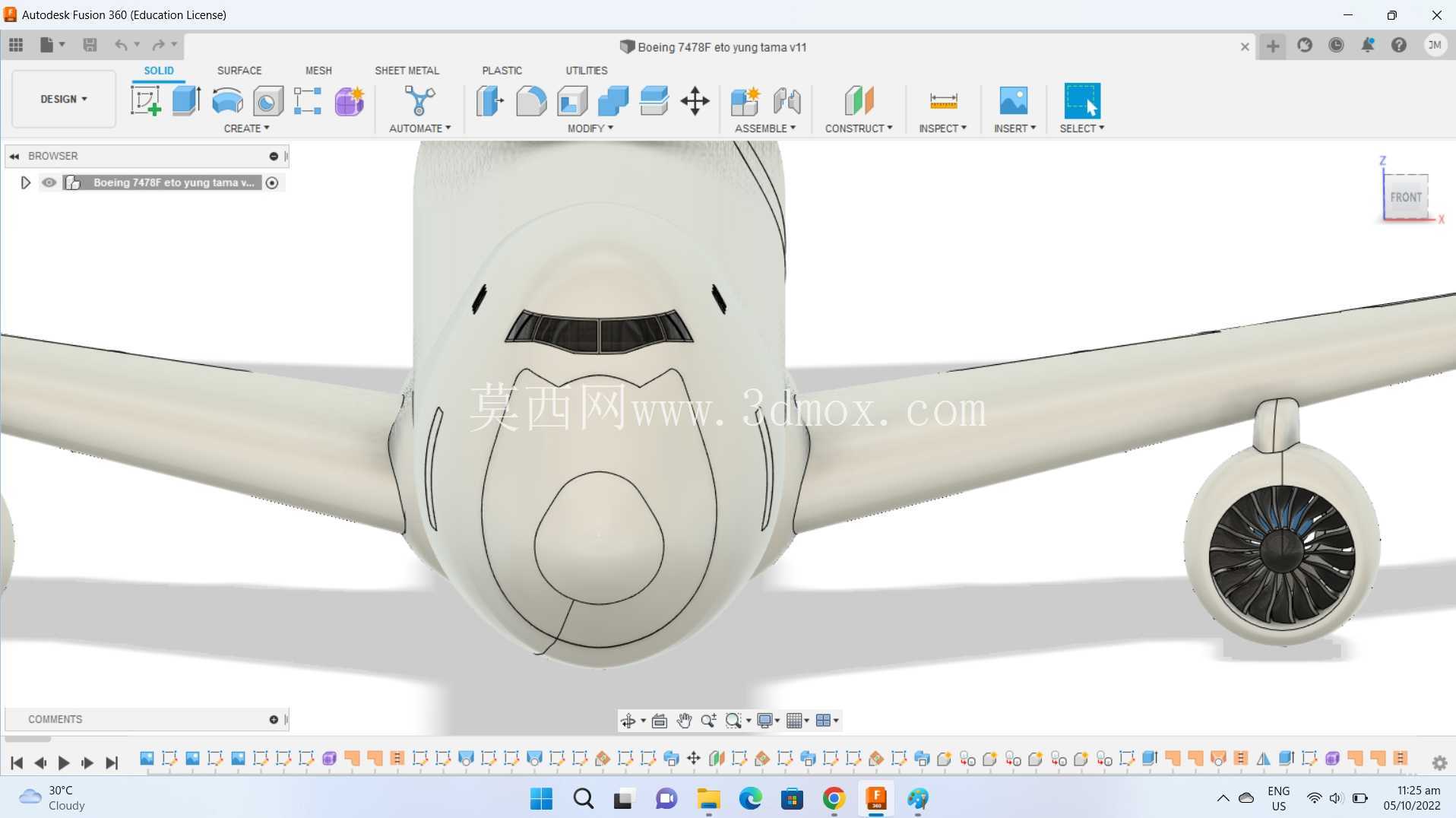
Task: Expand the Comments panel
Action: [274, 719]
